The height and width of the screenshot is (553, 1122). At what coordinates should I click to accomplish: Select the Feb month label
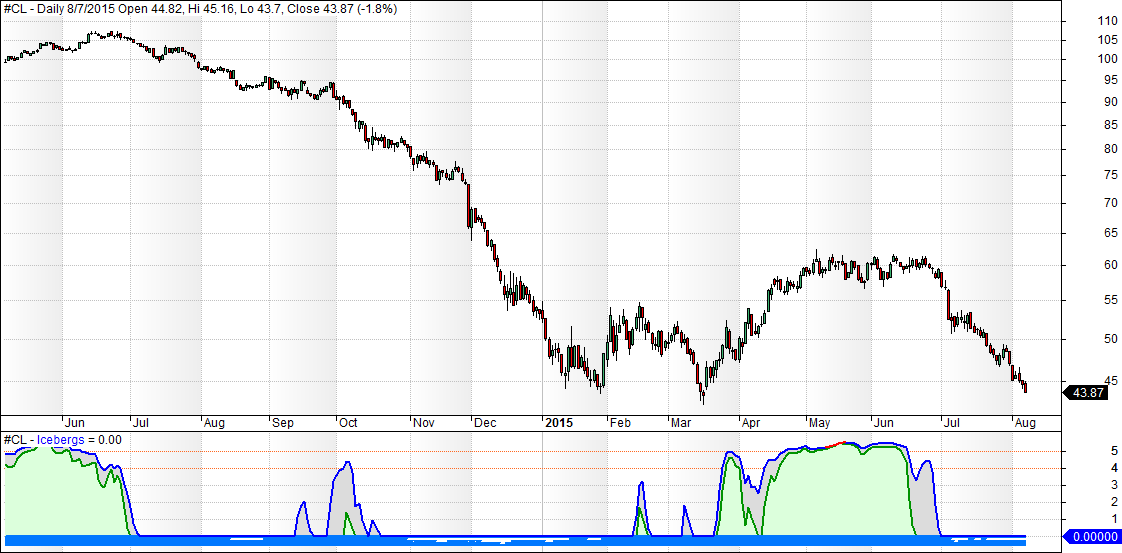click(621, 423)
